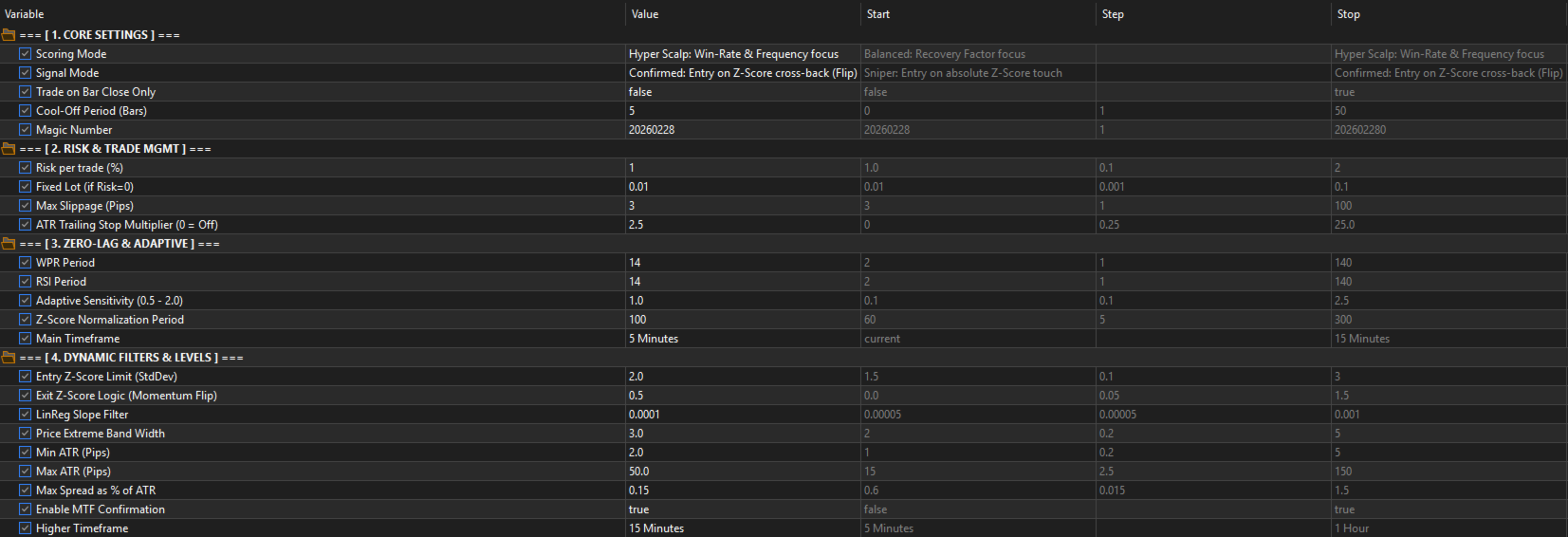Open the Scoring Mode value dropdown
1568x537 pixels.
click(x=743, y=54)
